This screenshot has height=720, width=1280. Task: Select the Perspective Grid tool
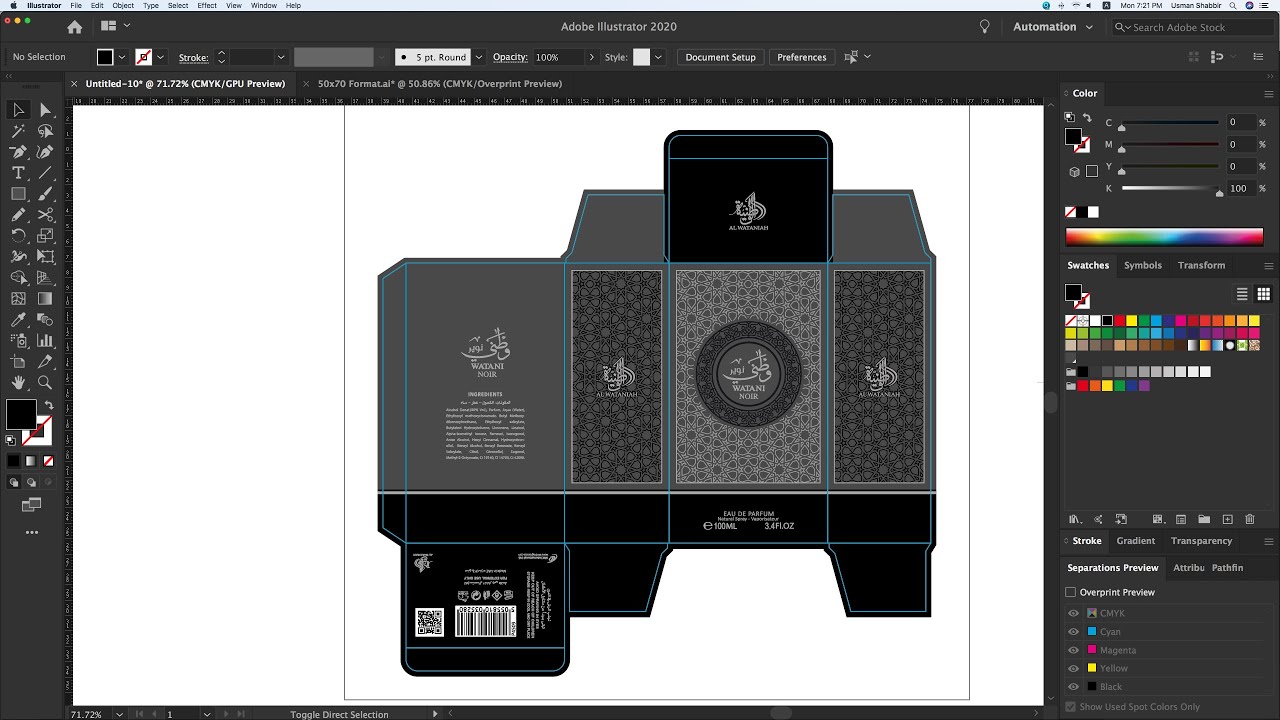(x=45, y=278)
